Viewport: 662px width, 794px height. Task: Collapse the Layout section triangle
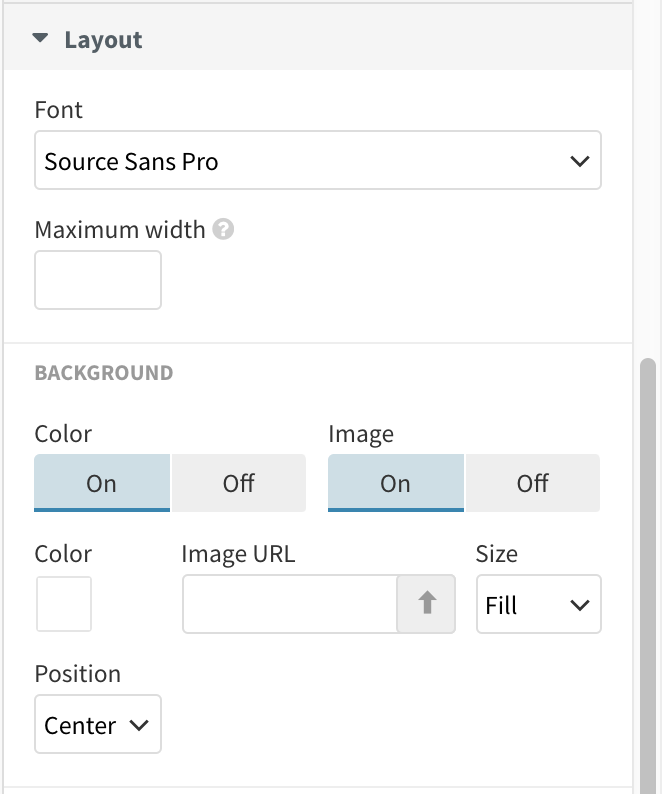(40, 40)
